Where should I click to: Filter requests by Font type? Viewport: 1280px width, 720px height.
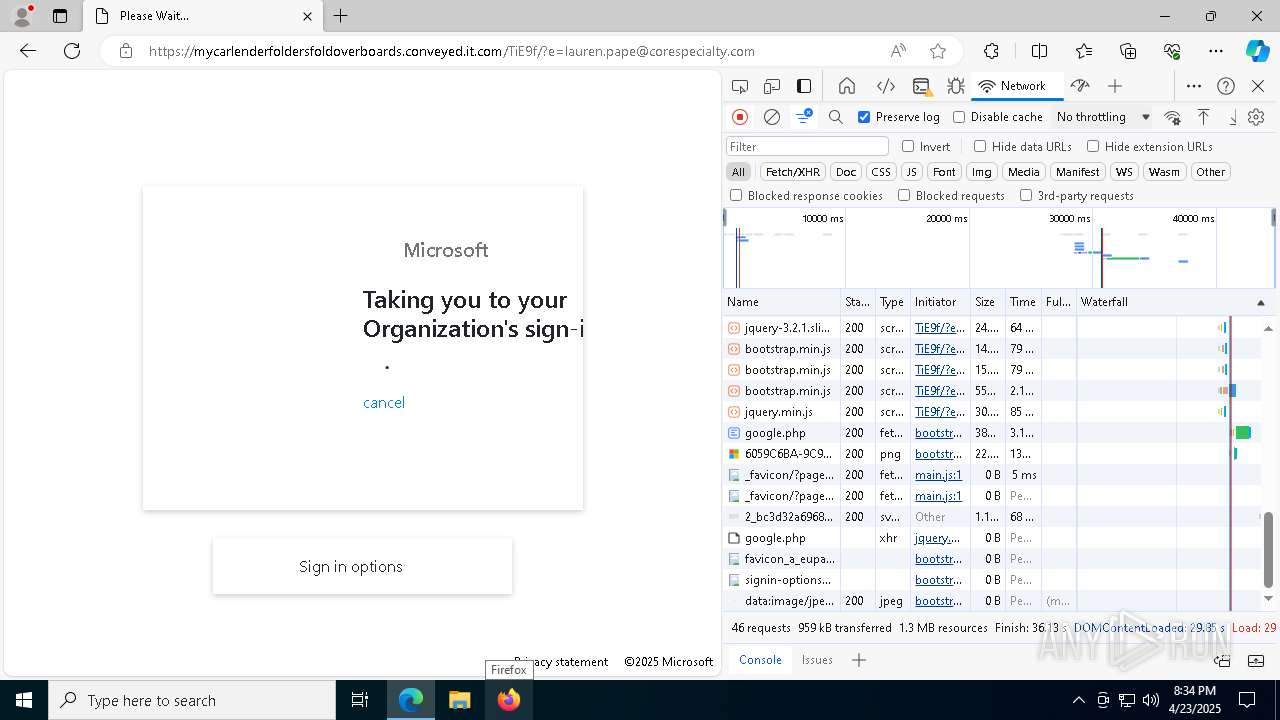[944, 172]
